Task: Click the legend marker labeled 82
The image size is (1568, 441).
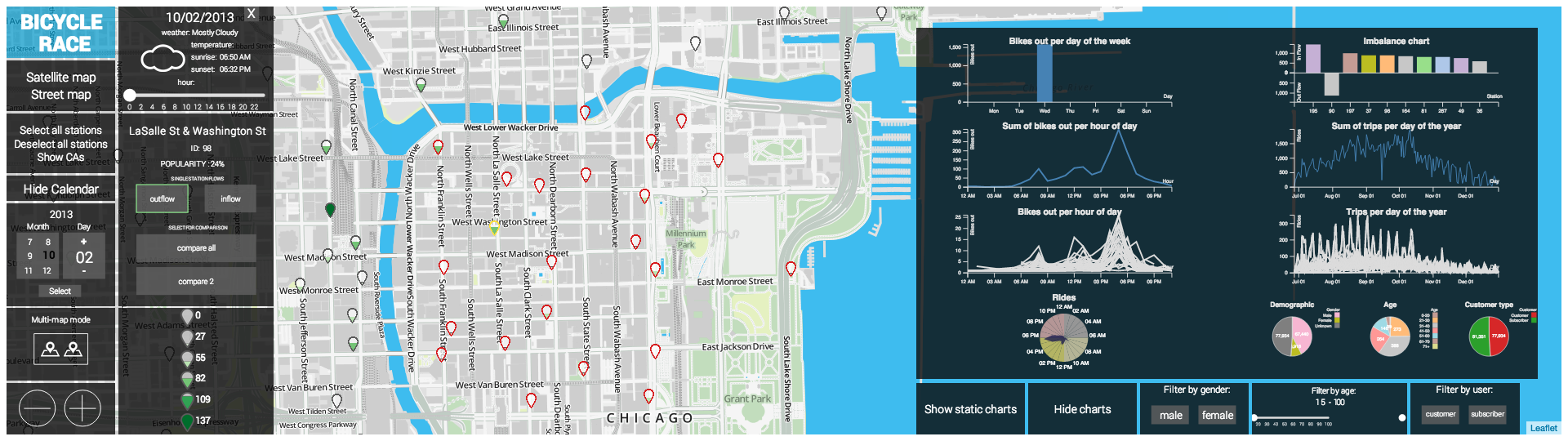Action: [187, 379]
